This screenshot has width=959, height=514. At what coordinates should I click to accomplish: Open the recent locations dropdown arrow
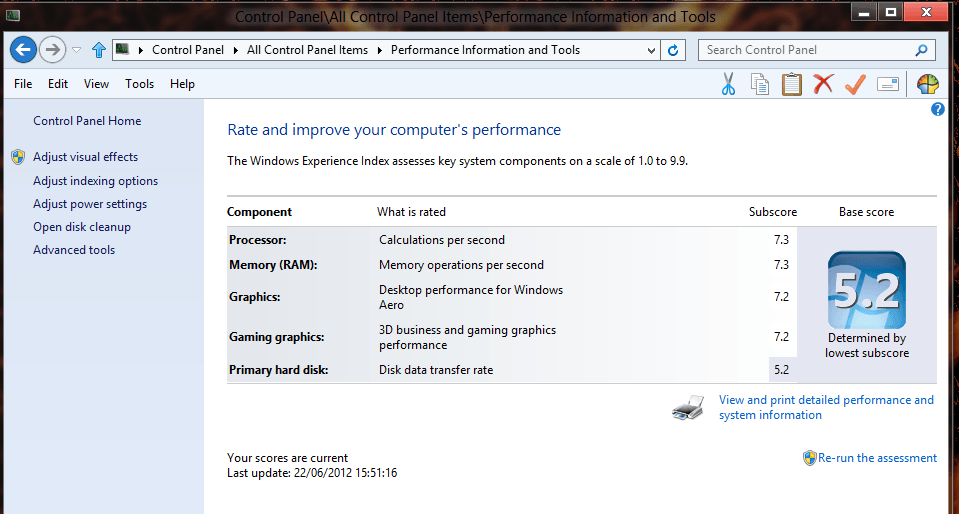pos(76,50)
